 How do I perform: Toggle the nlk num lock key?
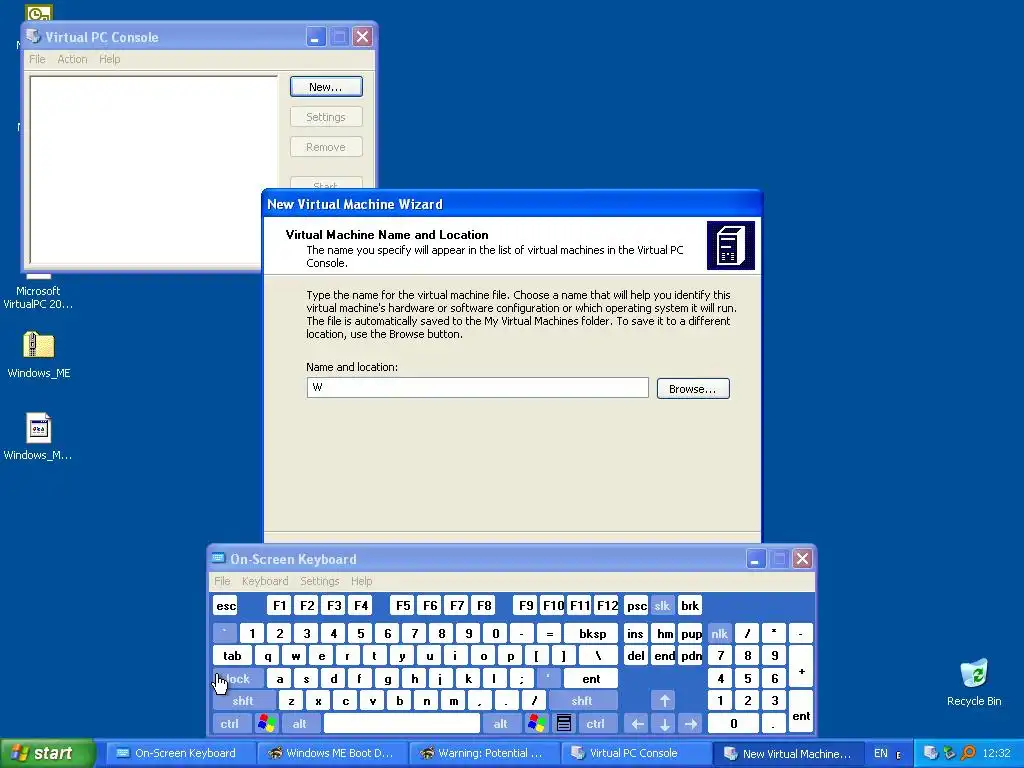click(x=720, y=633)
